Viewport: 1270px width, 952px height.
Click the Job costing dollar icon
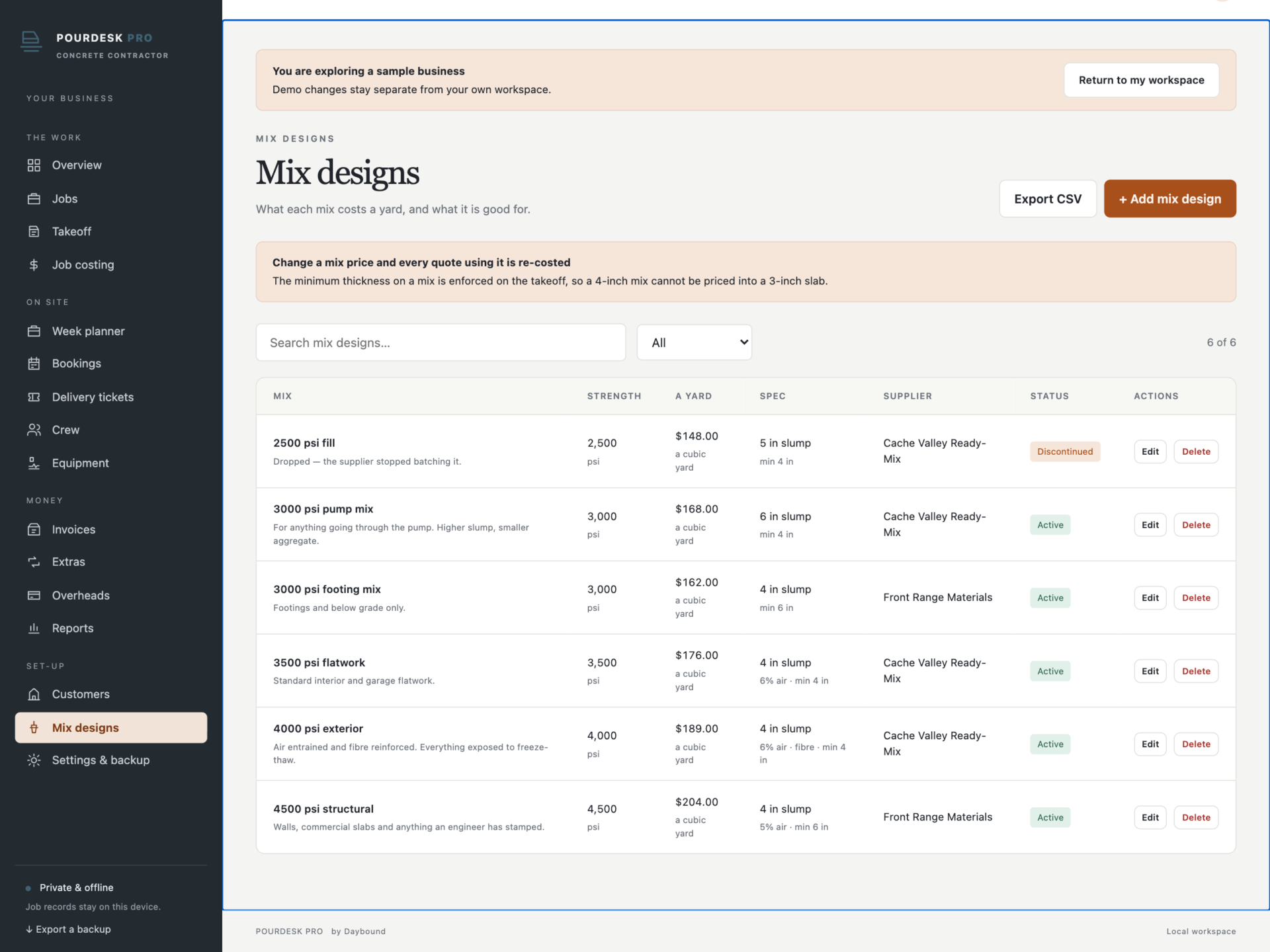(34, 265)
